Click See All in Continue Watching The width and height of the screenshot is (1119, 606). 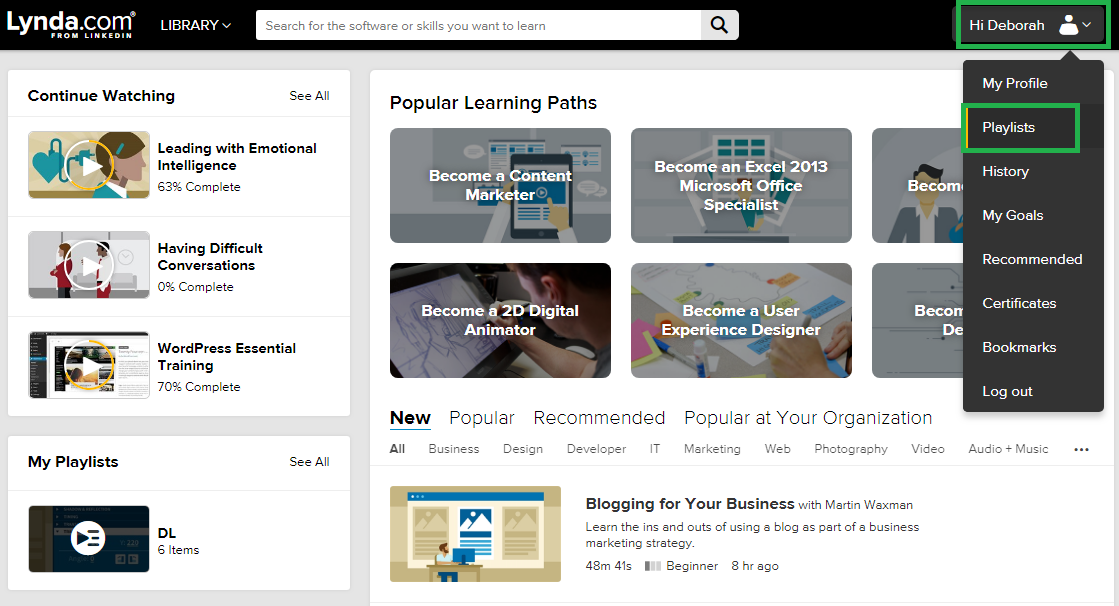point(309,96)
